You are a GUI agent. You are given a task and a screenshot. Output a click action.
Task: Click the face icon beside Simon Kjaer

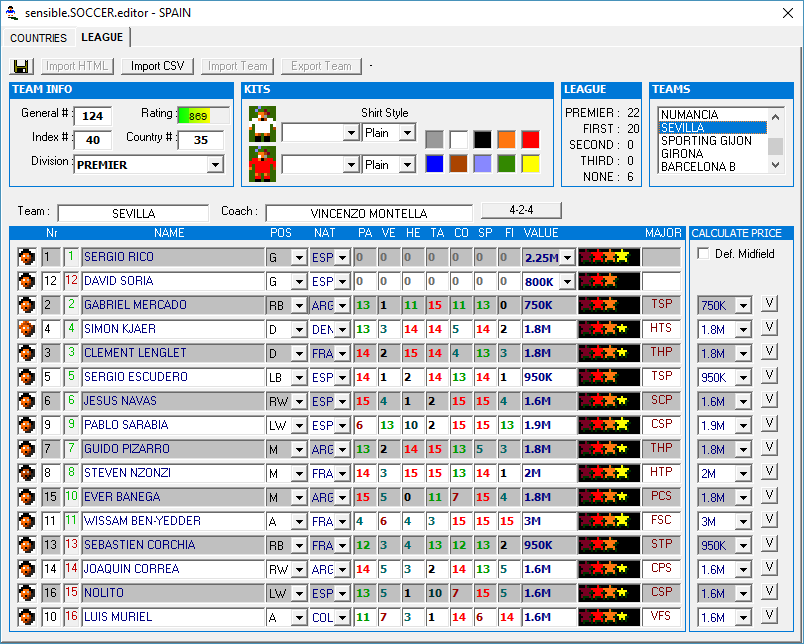(x=26, y=329)
